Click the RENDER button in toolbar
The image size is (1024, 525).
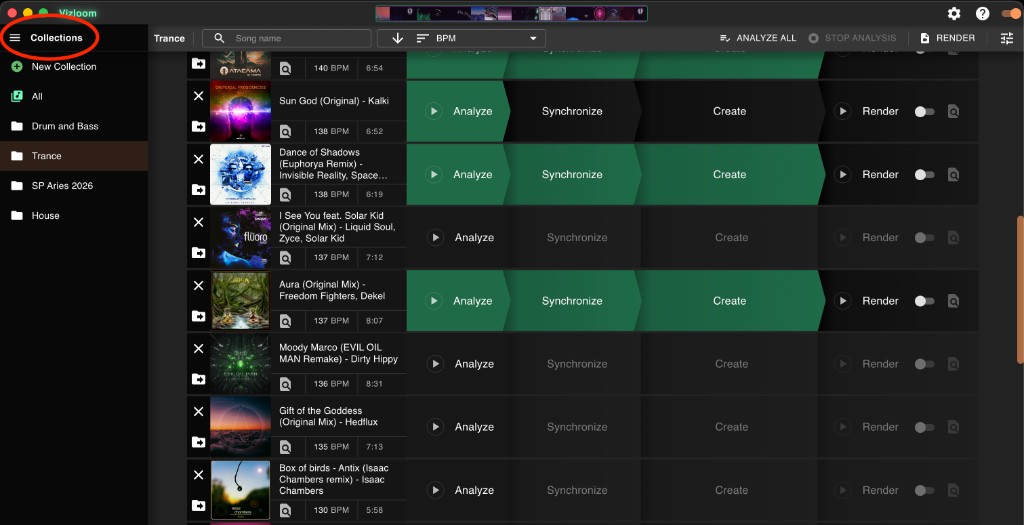(948, 38)
